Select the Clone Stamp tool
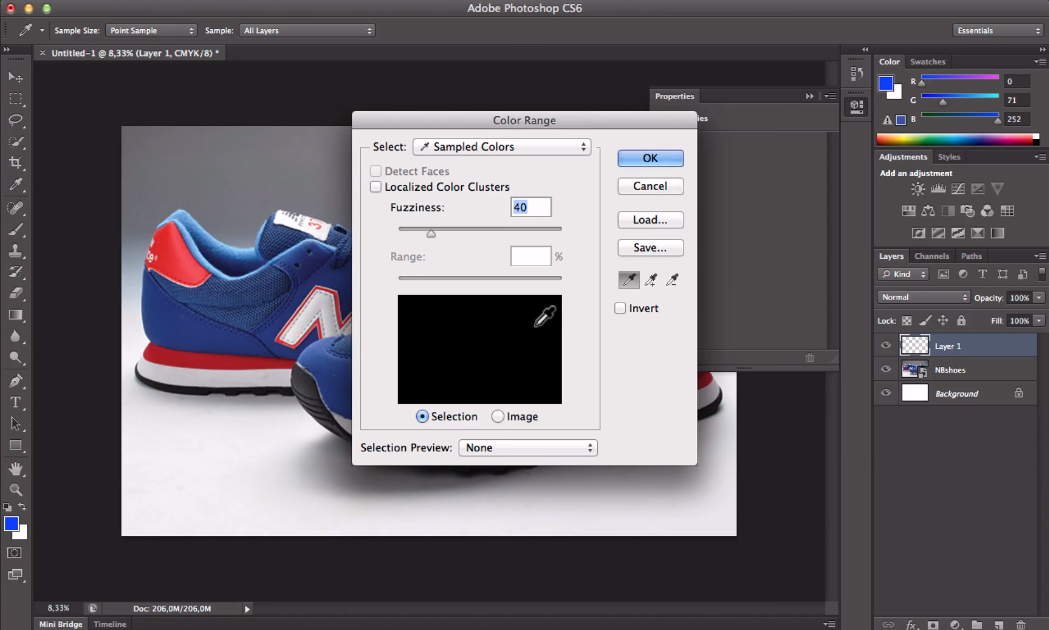1049x630 pixels. point(15,251)
